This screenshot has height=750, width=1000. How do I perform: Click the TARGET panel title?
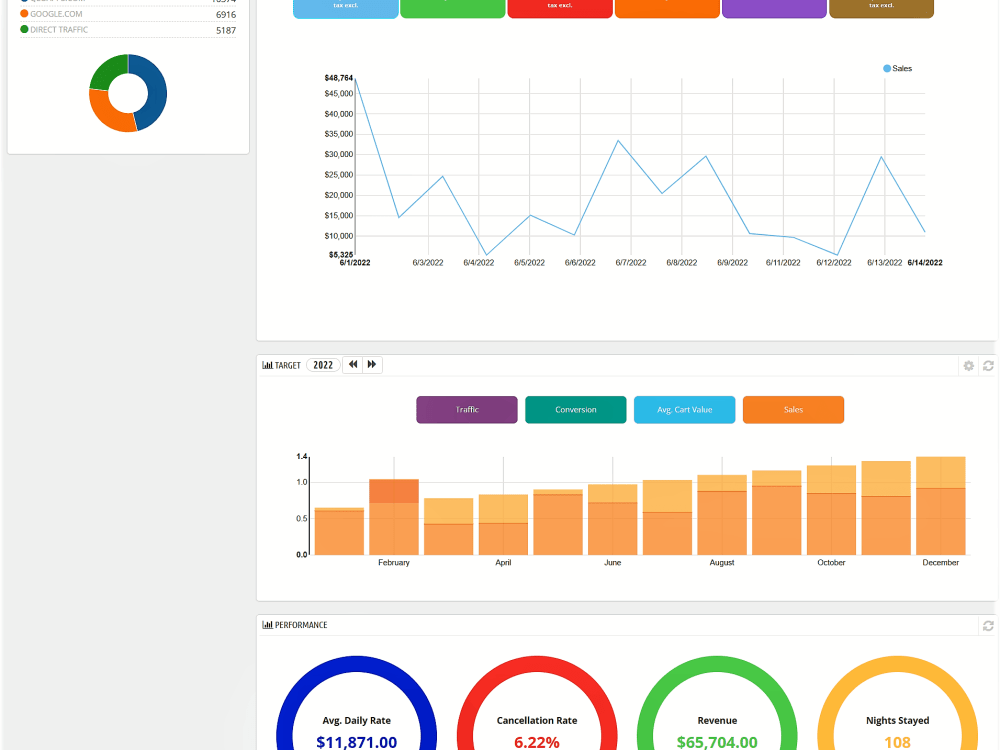pyautogui.click(x=288, y=365)
